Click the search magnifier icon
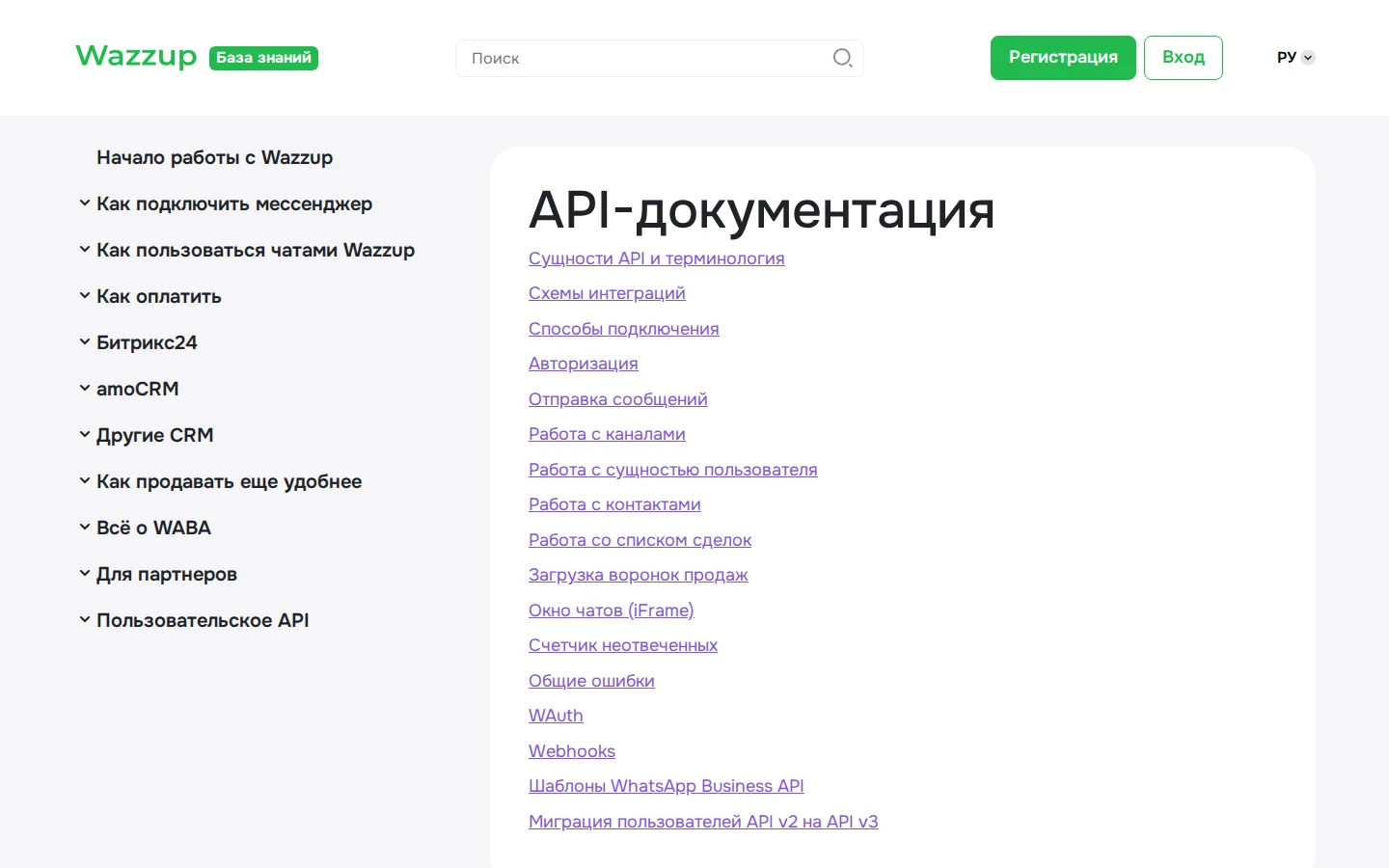This screenshot has height=868, width=1389. (x=842, y=58)
